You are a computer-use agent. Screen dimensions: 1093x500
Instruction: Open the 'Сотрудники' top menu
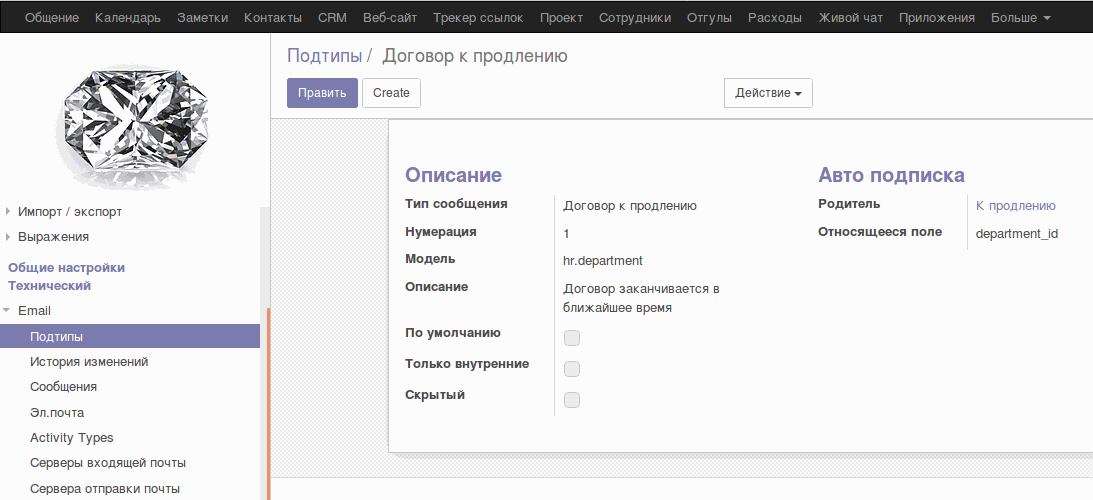635,18
